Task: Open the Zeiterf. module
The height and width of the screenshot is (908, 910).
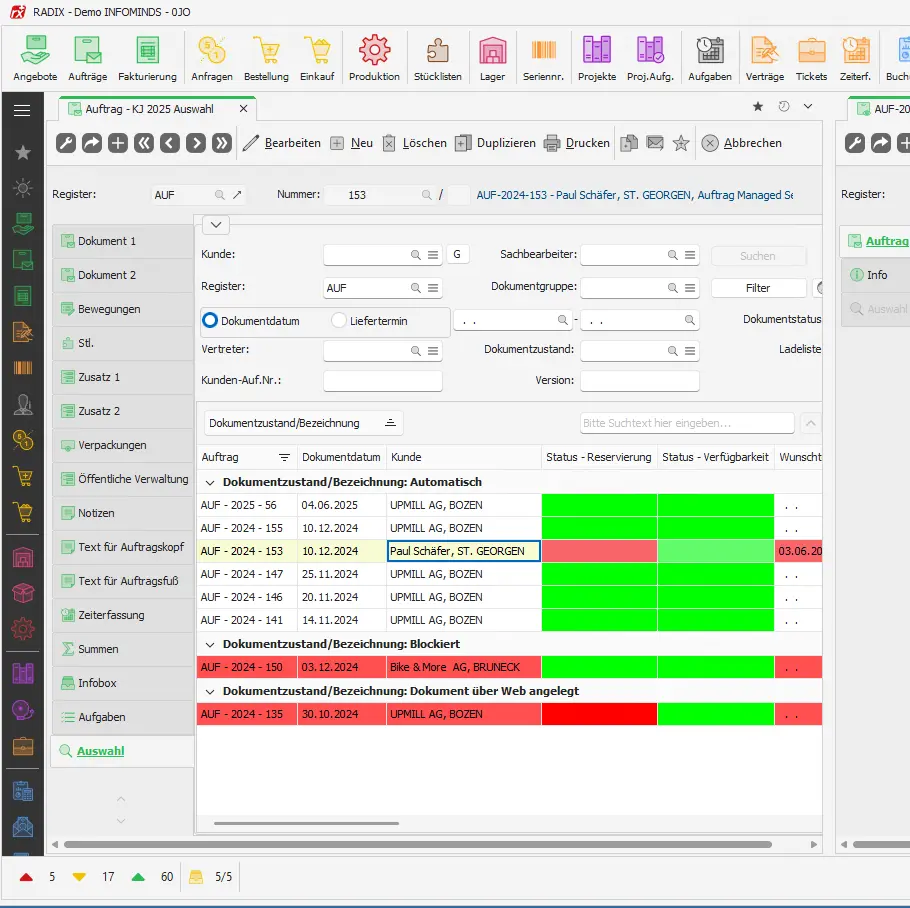Action: 855,58
